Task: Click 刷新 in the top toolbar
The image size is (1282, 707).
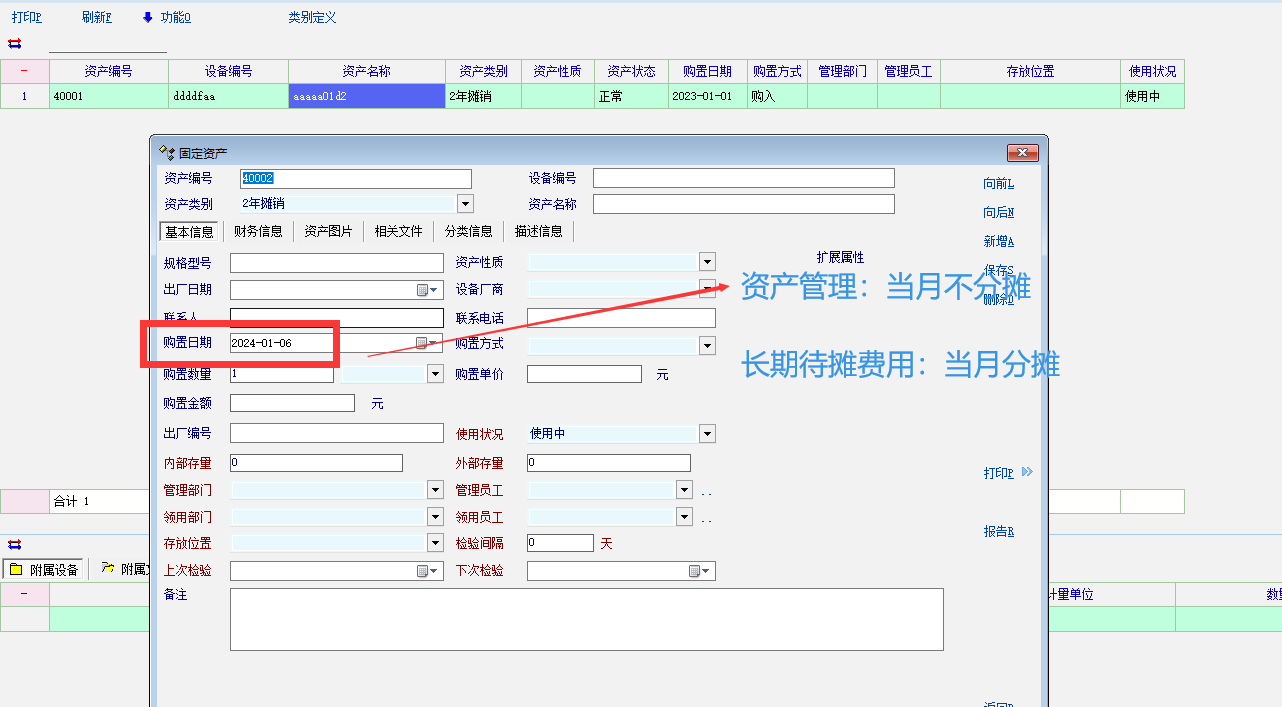Action: point(96,17)
